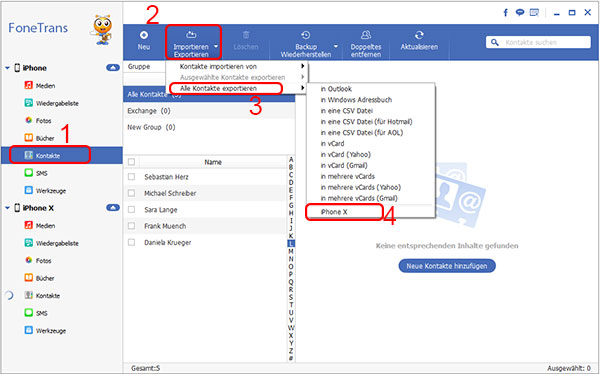Image resolution: width=600 pixels, height=374 pixels.
Task: Click the Kontakte suchen search field
Action: (x=538, y=42)
